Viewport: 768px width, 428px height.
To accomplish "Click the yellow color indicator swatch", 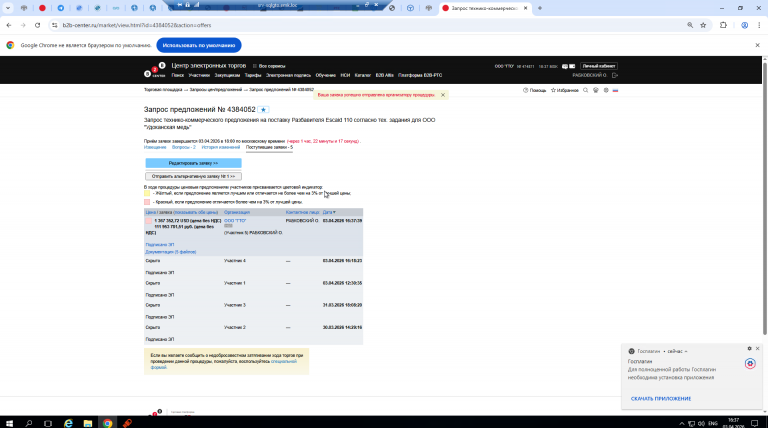I will point(147,193).
